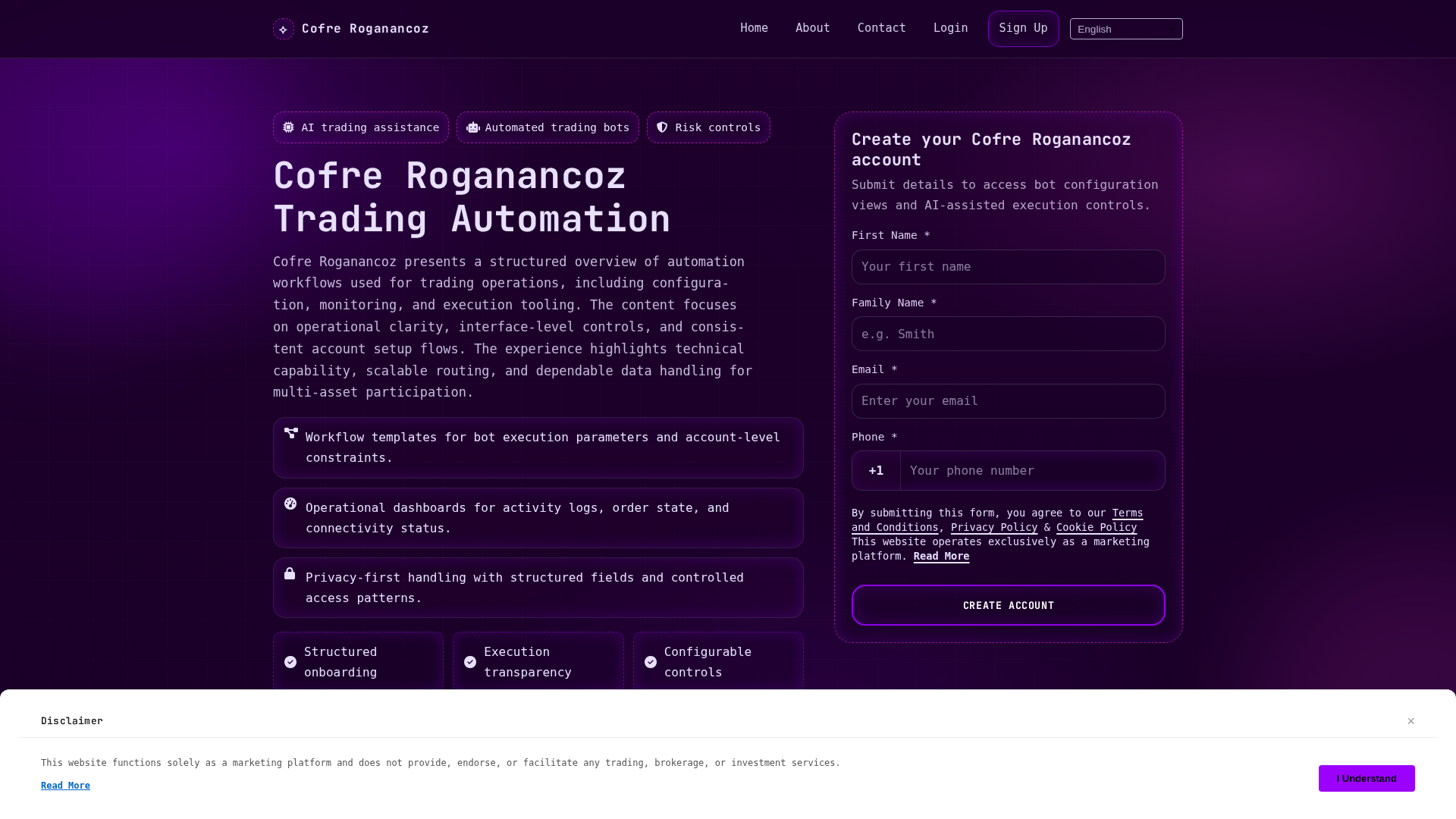Click the Risk controls shield icon
Viewport: 1456px width, 819px height.
[662, 127]
